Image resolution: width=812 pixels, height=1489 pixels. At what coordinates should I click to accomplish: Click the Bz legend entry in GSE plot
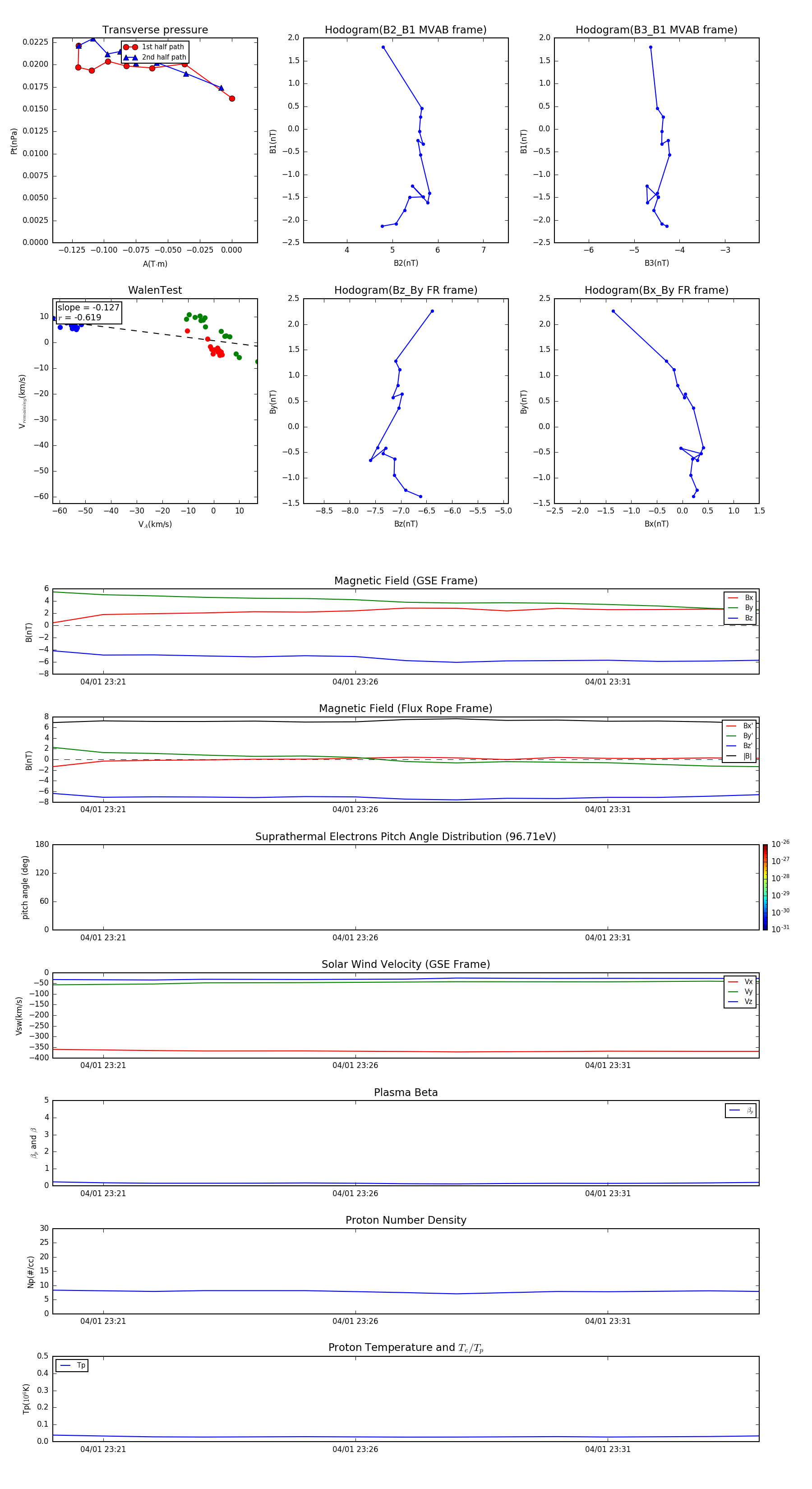[740, 618]
